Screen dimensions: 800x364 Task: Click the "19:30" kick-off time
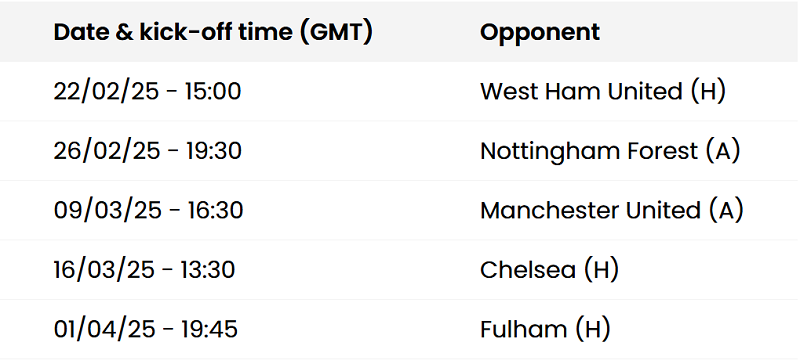[213, 151]
